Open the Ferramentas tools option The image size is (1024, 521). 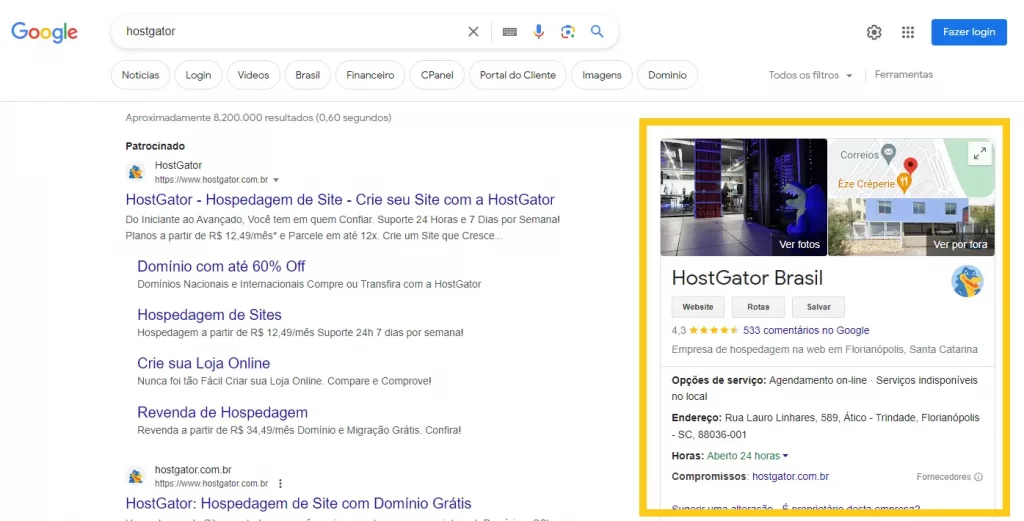tap(904, 74)
